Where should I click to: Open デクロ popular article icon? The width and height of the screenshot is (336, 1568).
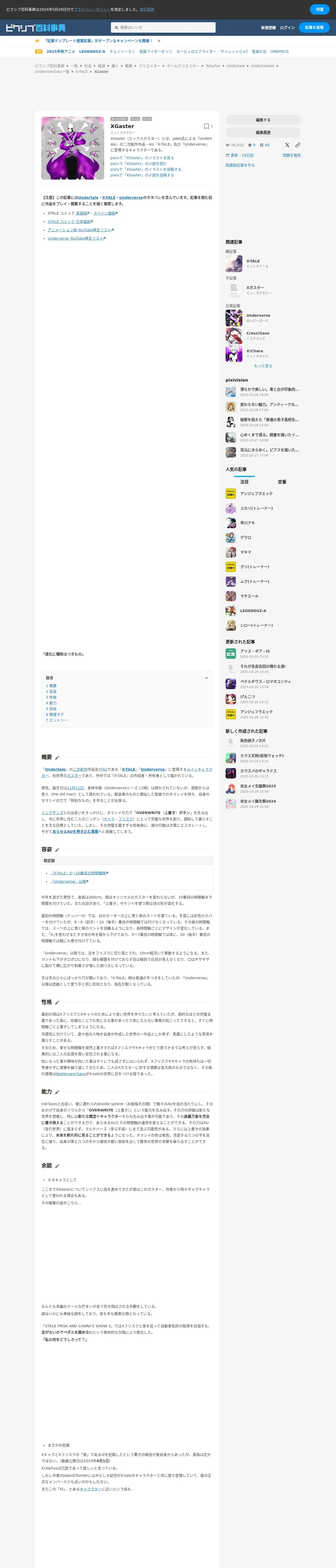click(231, 538)
